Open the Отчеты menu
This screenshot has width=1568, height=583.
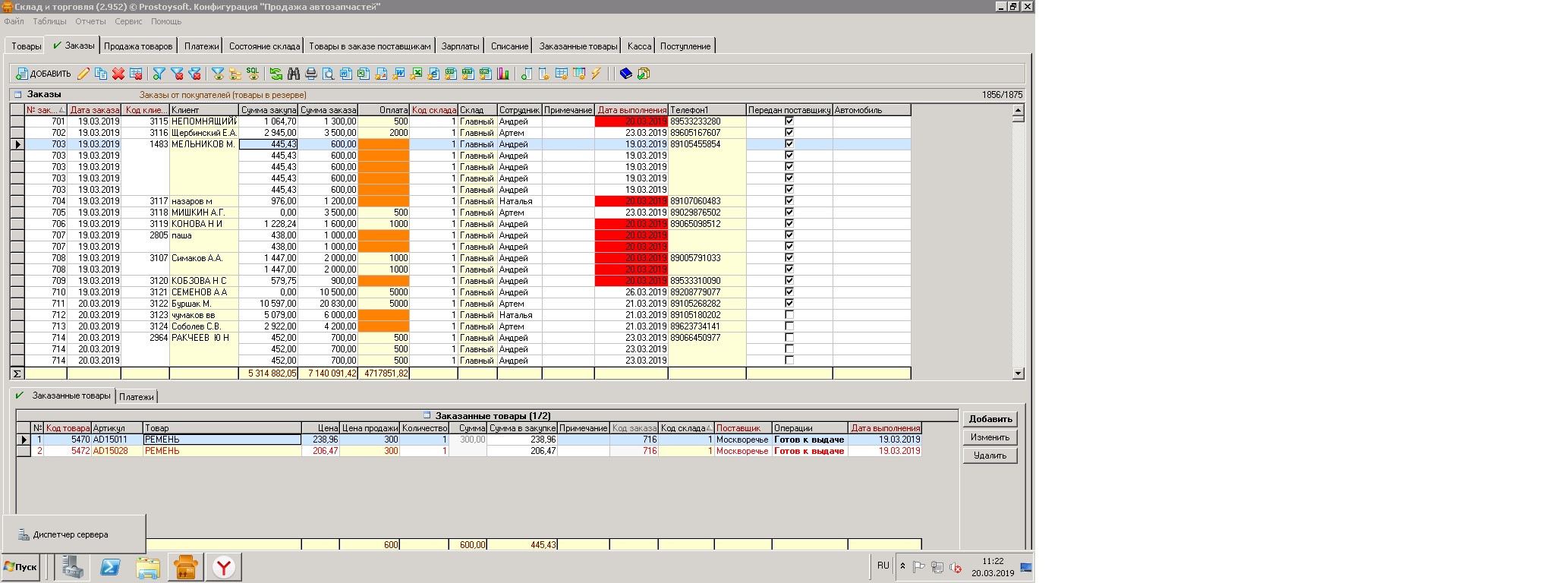(90, 21)
